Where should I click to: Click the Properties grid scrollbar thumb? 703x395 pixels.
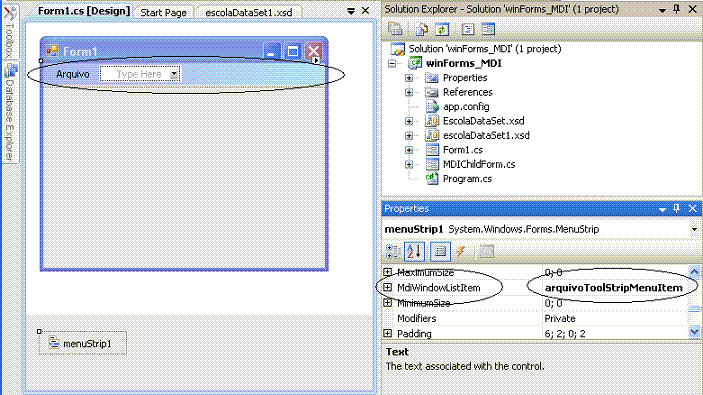click(x=694, y=309)
